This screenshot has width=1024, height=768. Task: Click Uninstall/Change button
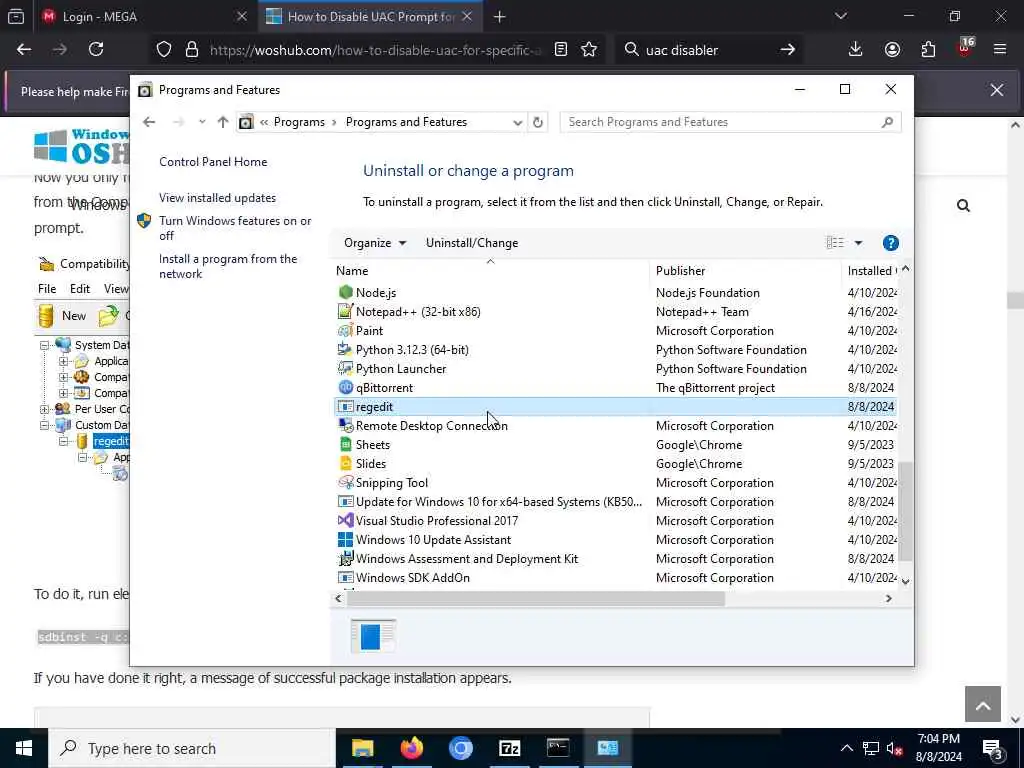point(472,243)
